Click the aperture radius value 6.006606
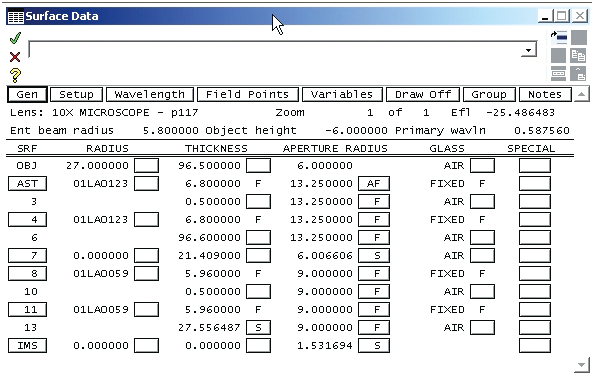This screenshot has height=378, width=595. tap(325, 255)
